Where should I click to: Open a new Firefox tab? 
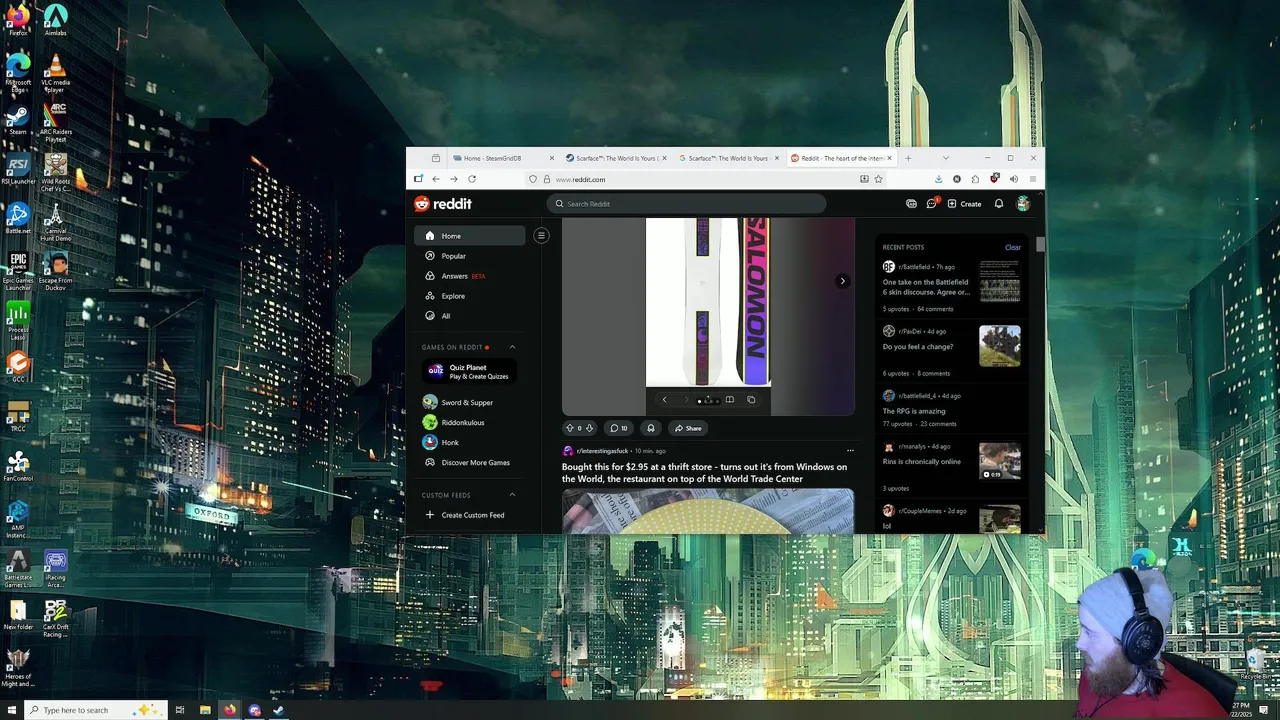coord(908,158)
